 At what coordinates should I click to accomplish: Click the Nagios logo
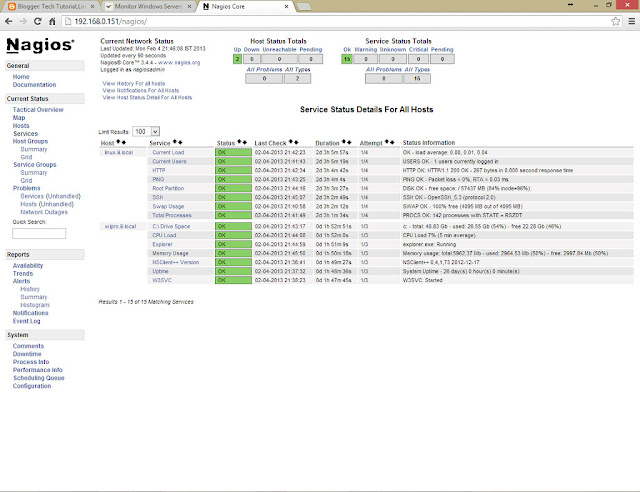pos(40,45)
